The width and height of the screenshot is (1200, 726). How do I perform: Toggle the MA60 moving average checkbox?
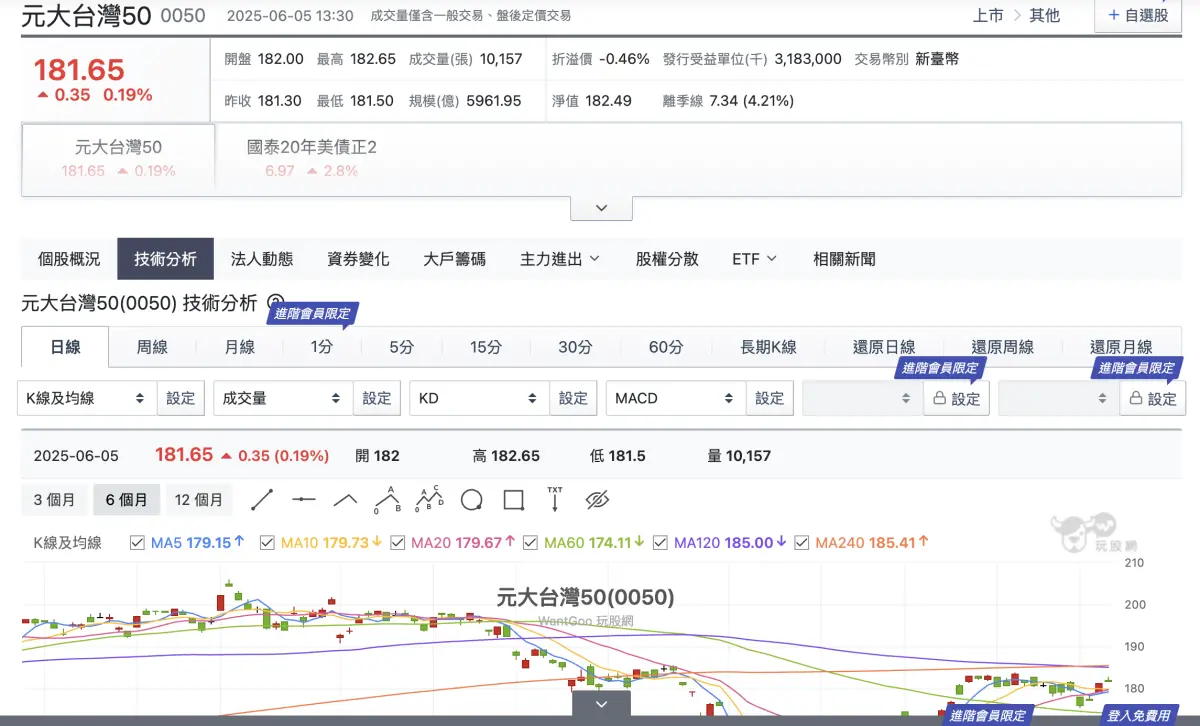[x=530, y=543]
